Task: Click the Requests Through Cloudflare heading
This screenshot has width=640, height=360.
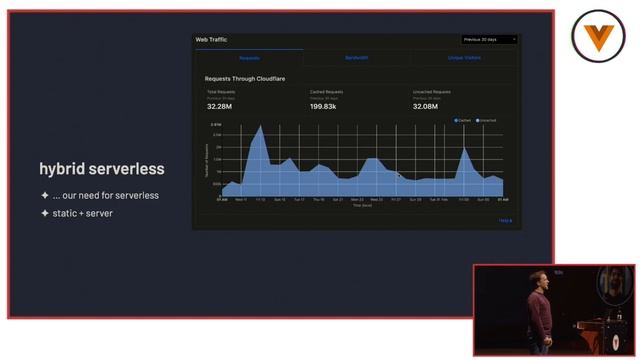Action: click(245, 79)
